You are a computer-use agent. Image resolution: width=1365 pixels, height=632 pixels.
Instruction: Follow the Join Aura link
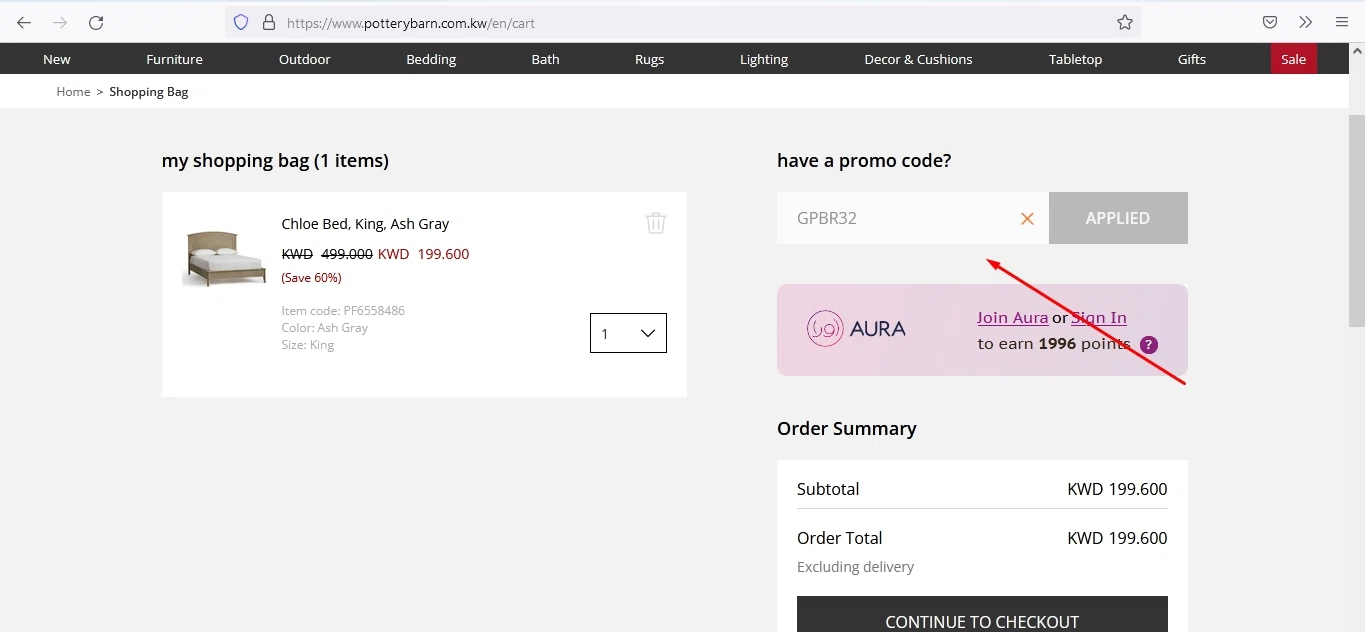point(1012,318)
